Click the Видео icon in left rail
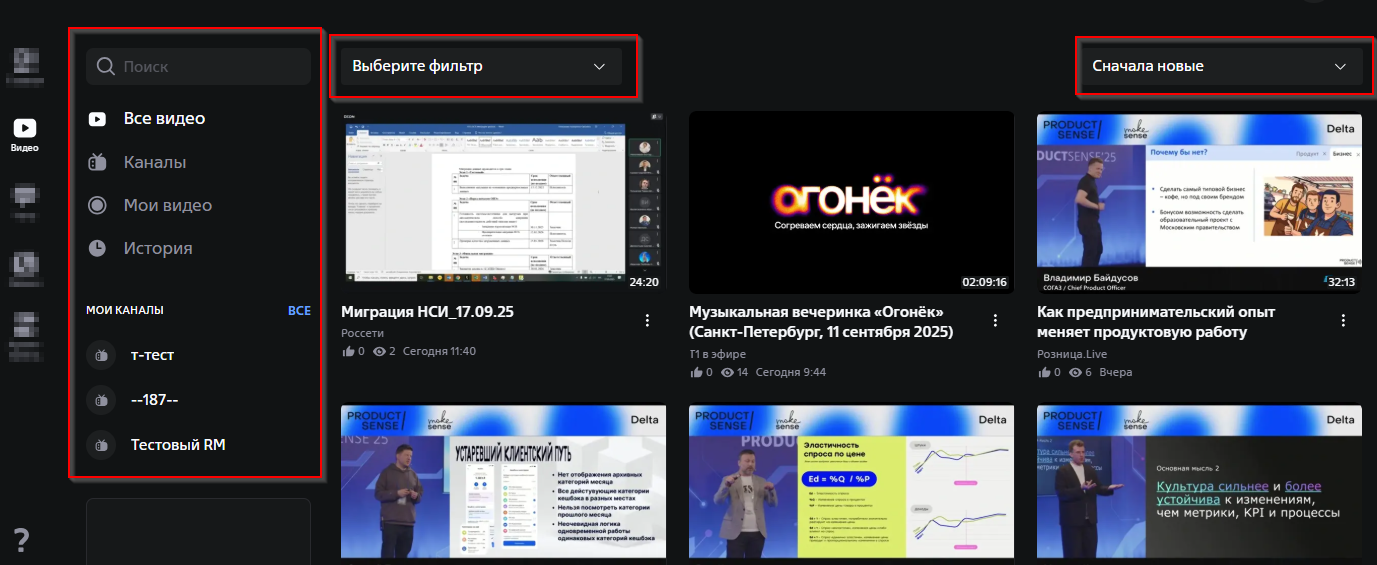1377x565 pixels. [x=25, y=129]
